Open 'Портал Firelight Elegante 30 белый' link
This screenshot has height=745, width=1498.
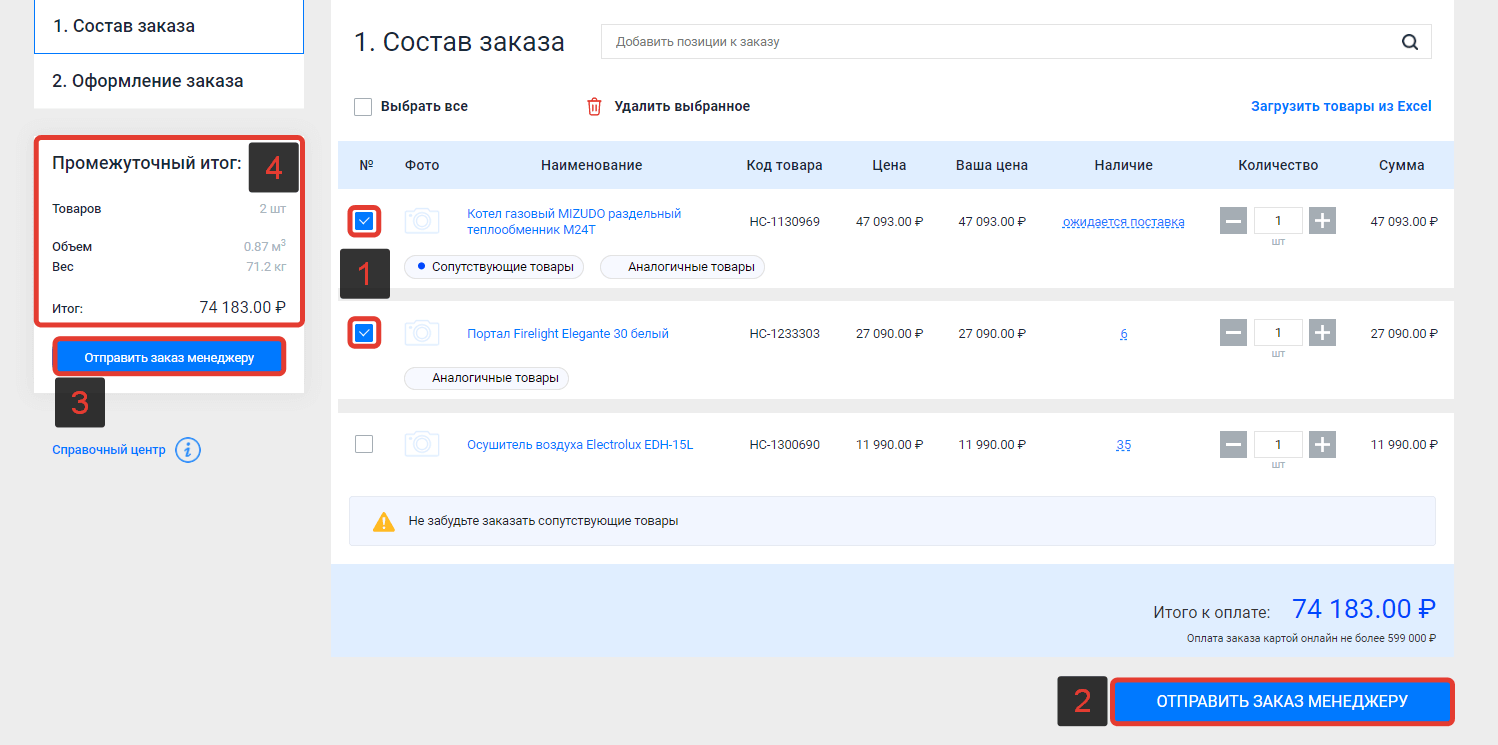tap(568, 333)
